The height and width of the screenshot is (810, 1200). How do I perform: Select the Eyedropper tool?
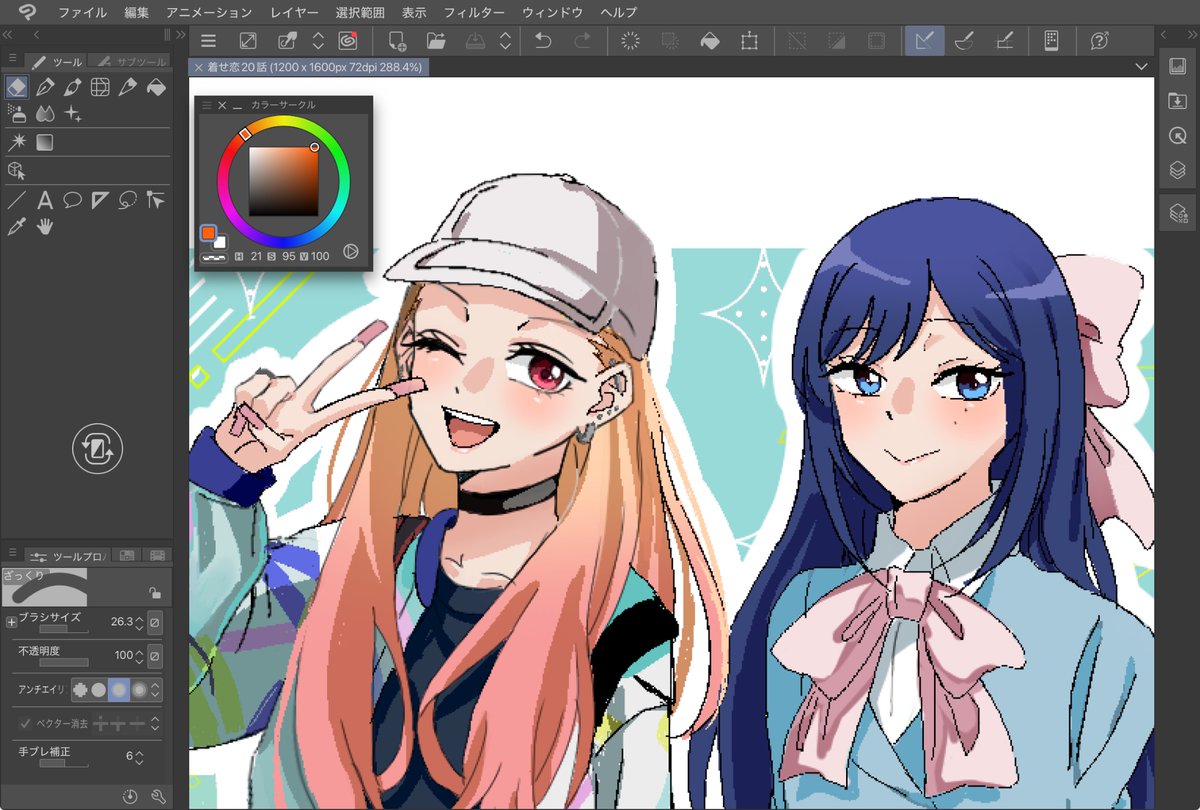pos(16,227)
